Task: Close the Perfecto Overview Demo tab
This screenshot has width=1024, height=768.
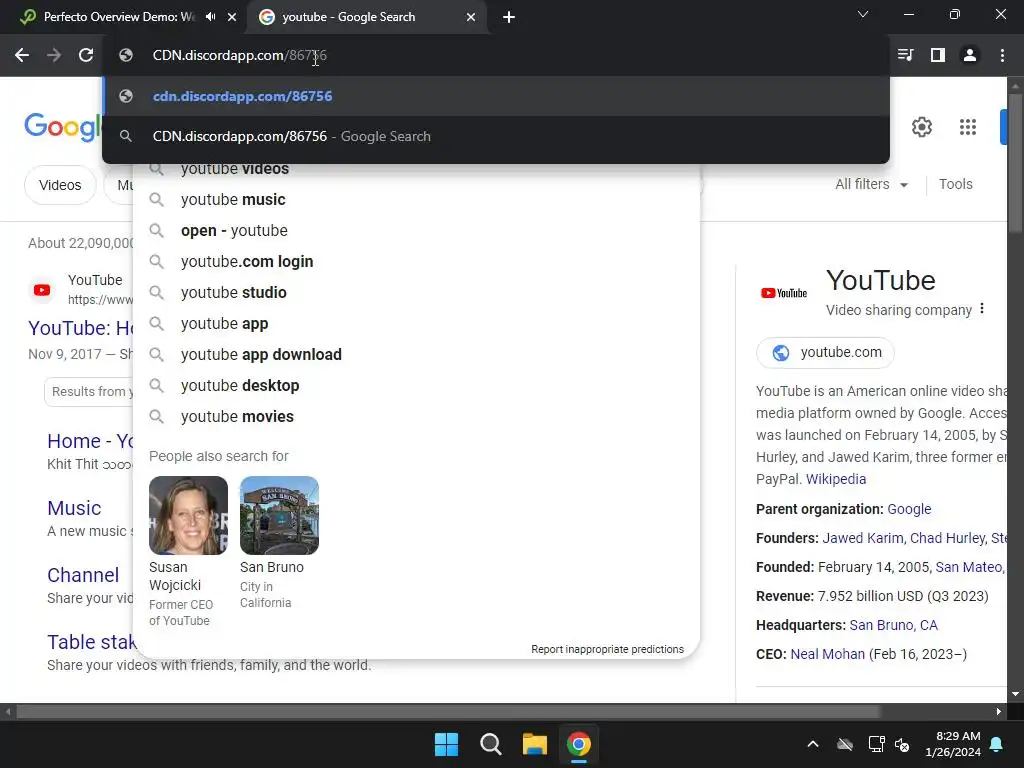Action: click(x=232, y=17)
